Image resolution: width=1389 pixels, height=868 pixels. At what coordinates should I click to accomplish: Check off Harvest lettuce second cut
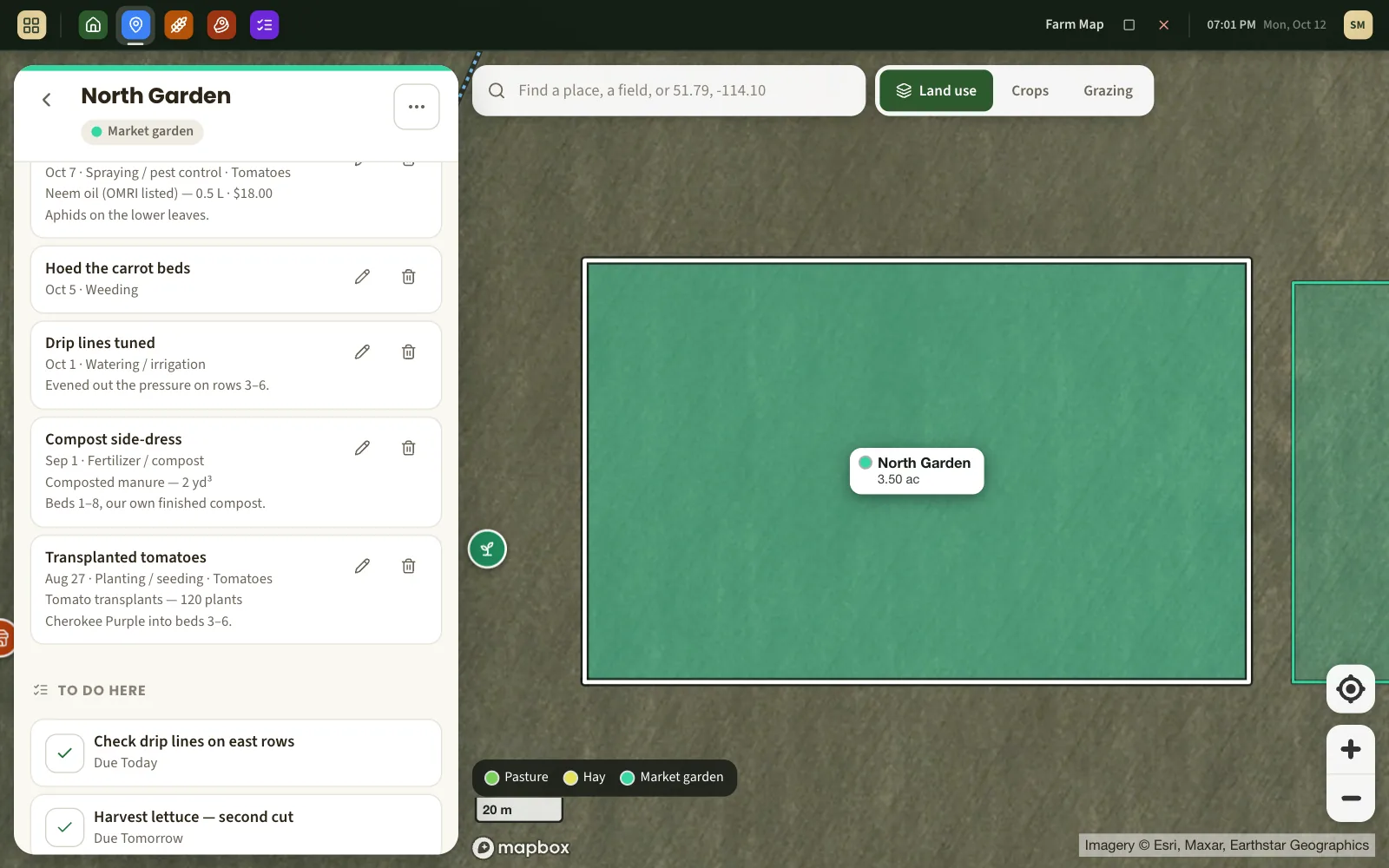[64, 828]
